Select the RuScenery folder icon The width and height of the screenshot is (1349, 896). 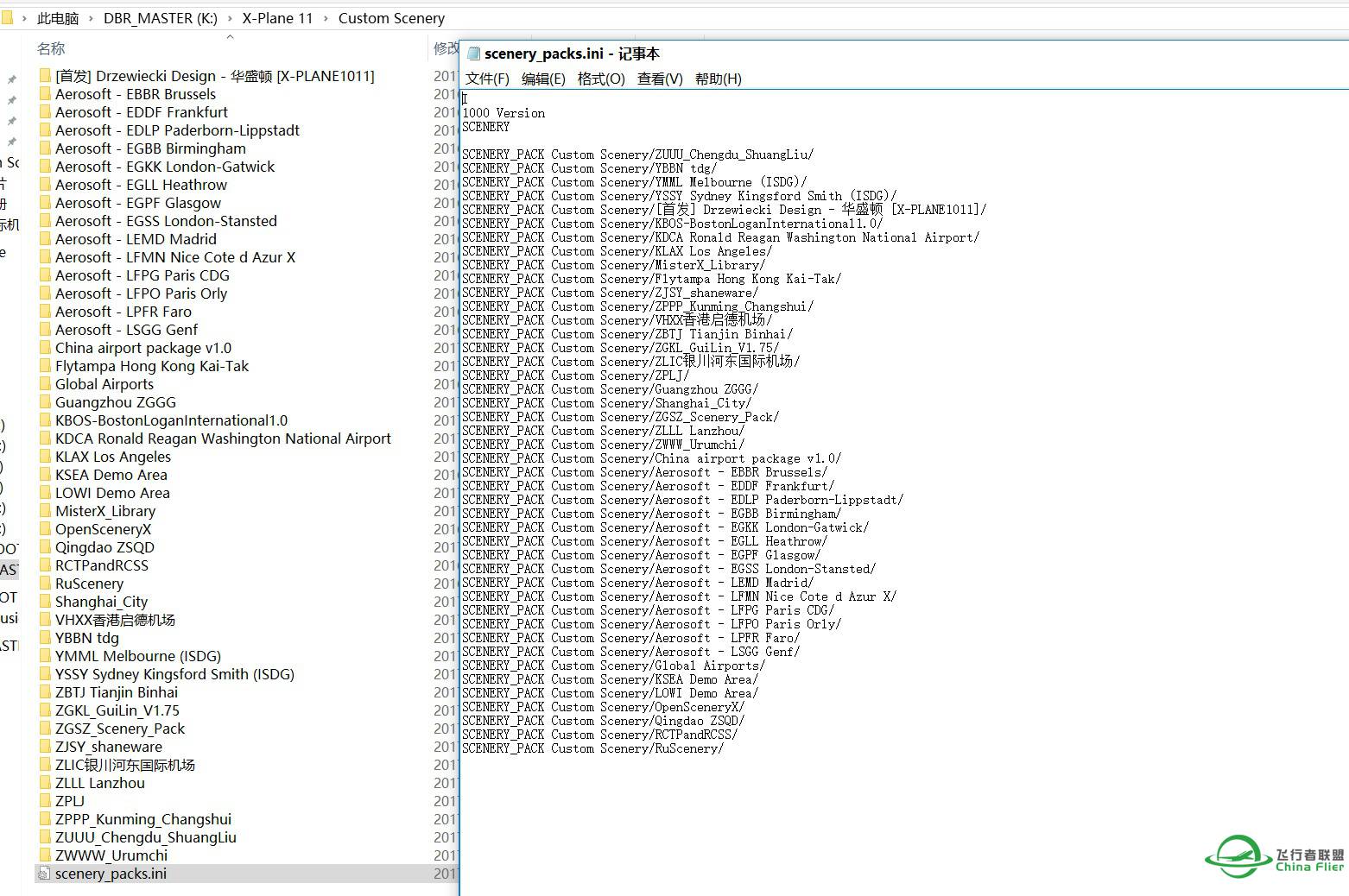click(x=45, y=584)
